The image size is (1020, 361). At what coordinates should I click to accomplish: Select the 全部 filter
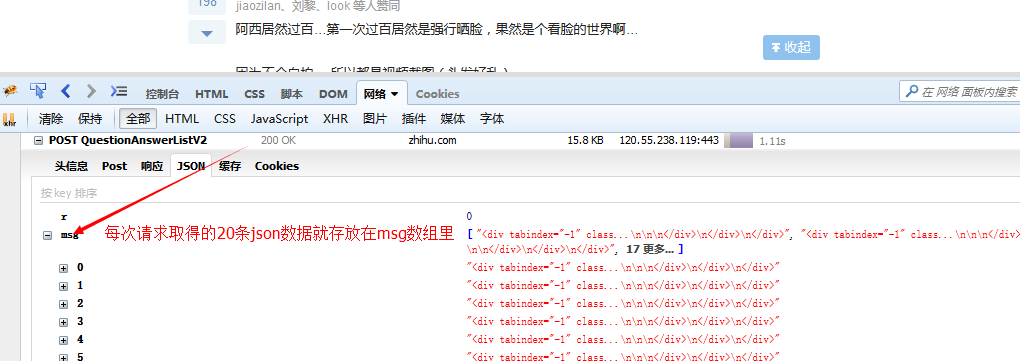[138, 119]
